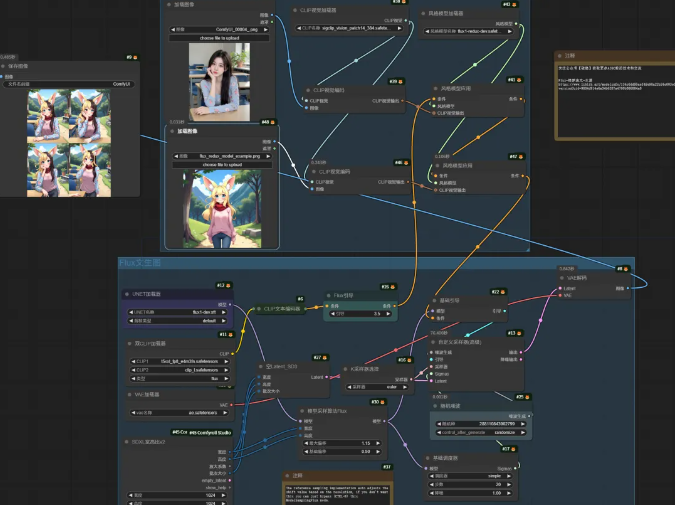The width and height of the screenshot is (675, 505).
Task: Increase 降噪 1.00 with right arrow
Action: (x=508, y=493)
